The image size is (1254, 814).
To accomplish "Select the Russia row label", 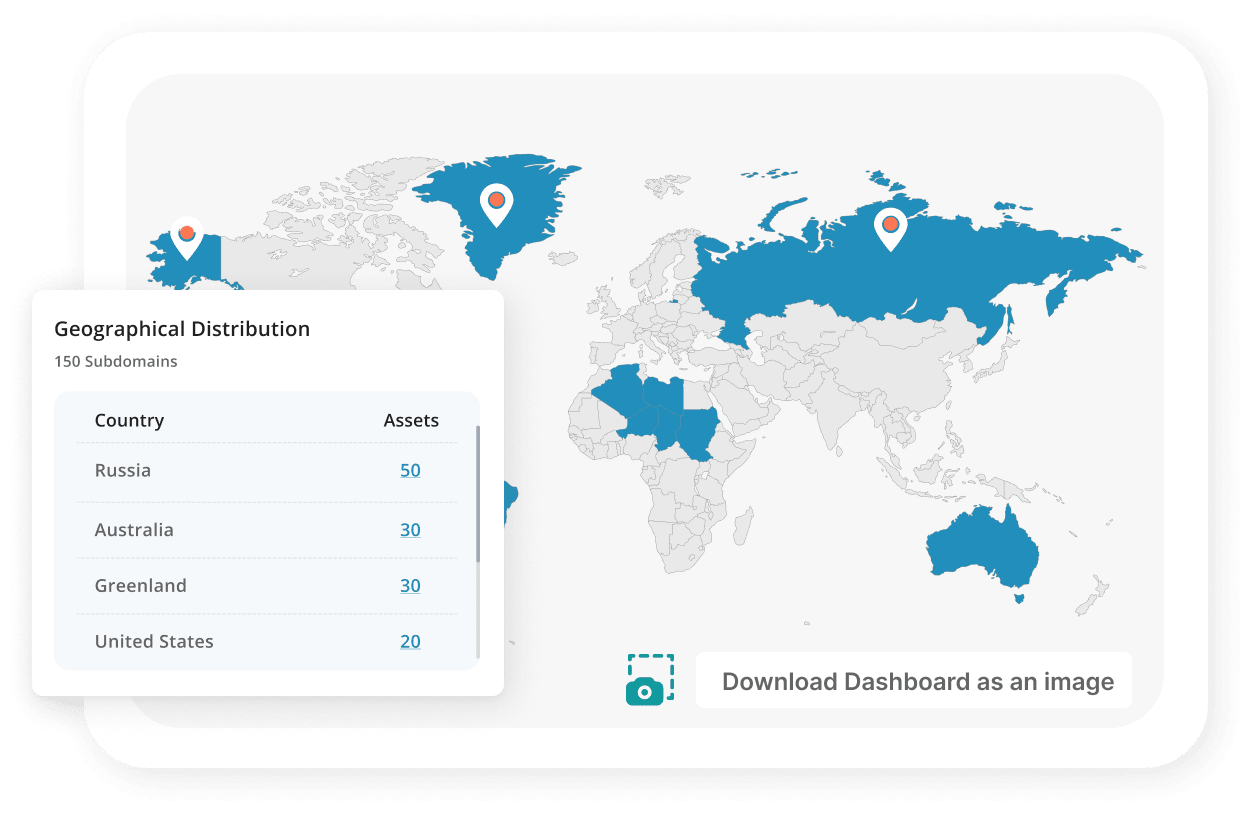I will coord(123,470).
